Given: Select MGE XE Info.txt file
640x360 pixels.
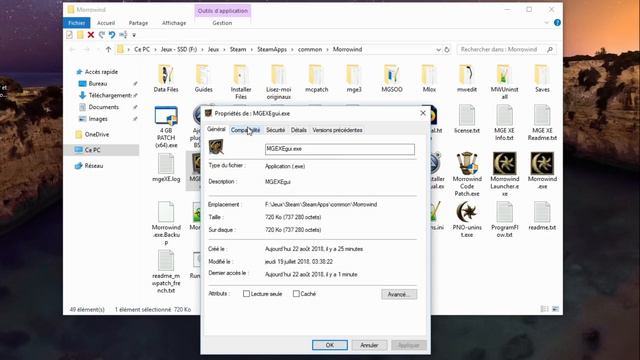Looking at the screenshot, I should (x=504, y=122).
